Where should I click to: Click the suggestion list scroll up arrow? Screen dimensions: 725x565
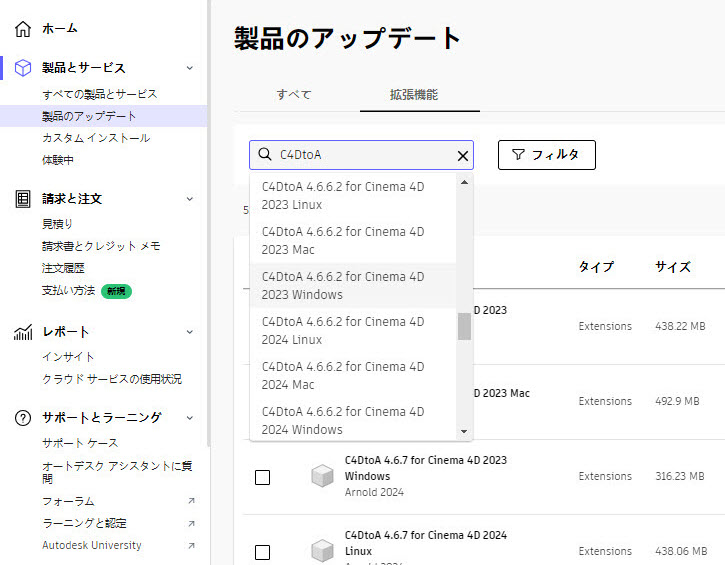coord(464,182)
